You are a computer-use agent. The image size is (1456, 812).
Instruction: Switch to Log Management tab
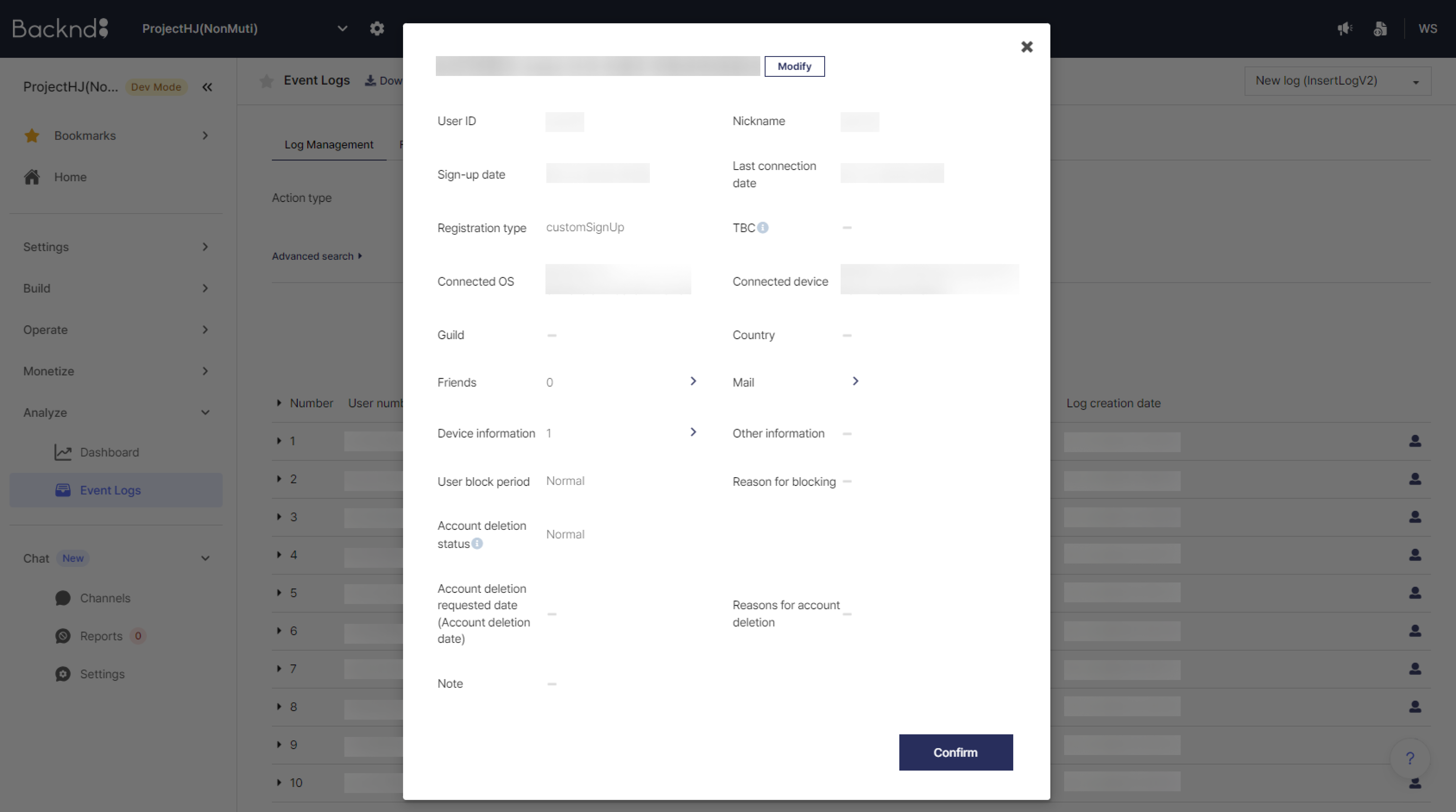click(329, 145)
